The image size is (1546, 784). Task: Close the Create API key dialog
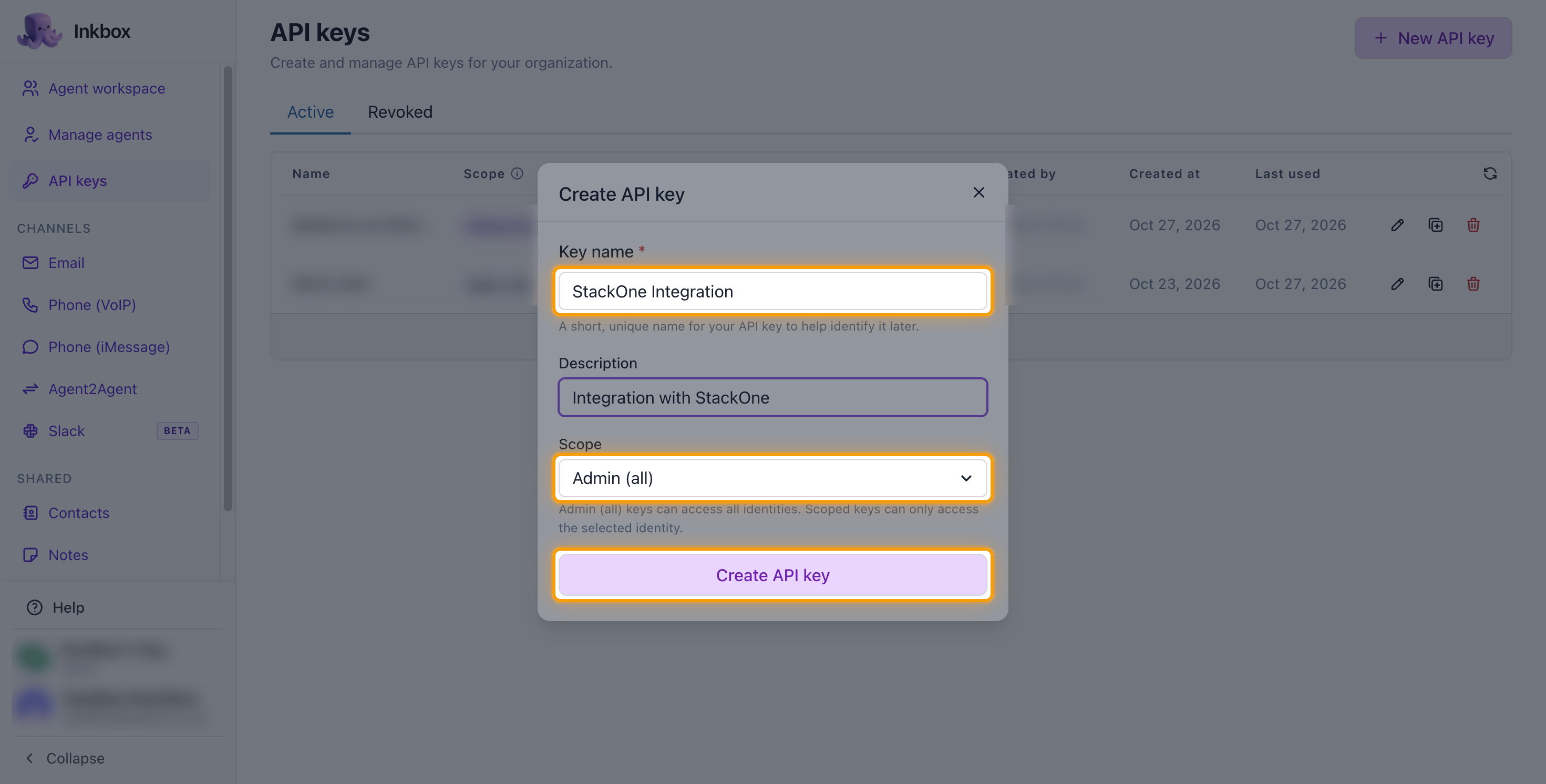click(x=978, y=192)
